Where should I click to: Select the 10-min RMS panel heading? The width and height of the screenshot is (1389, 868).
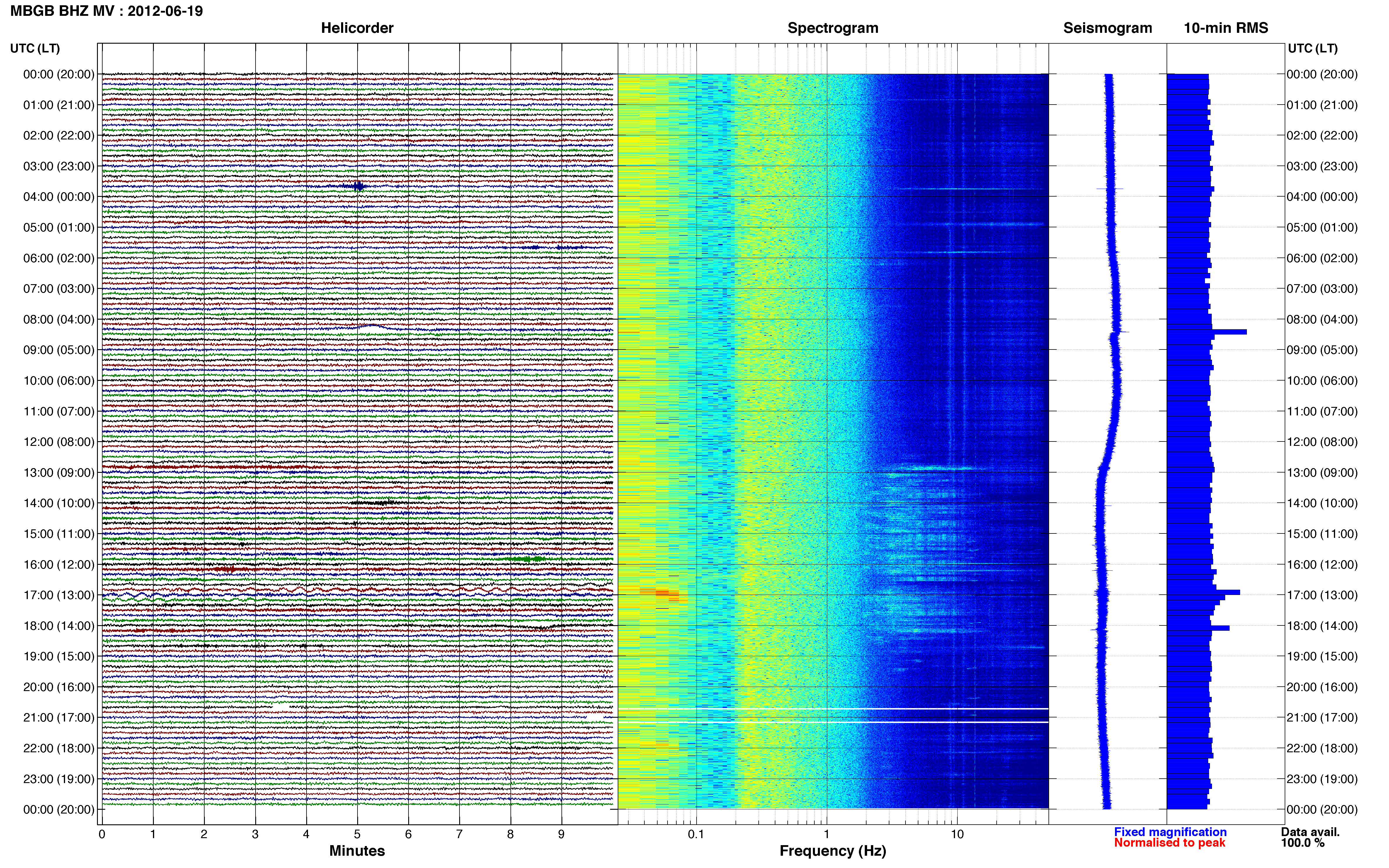(x=1226, y=28)
